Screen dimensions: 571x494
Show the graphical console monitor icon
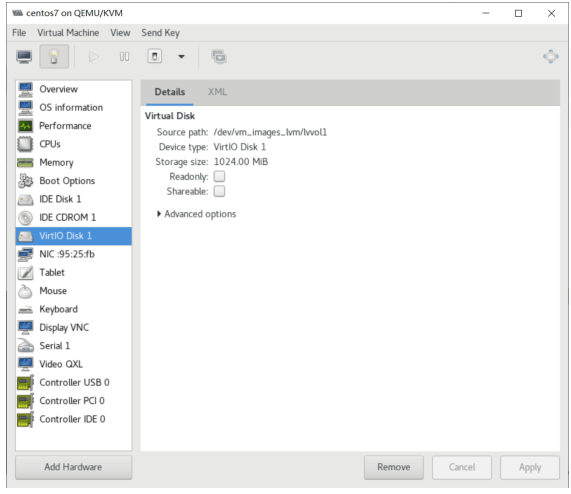coord(24,56)
